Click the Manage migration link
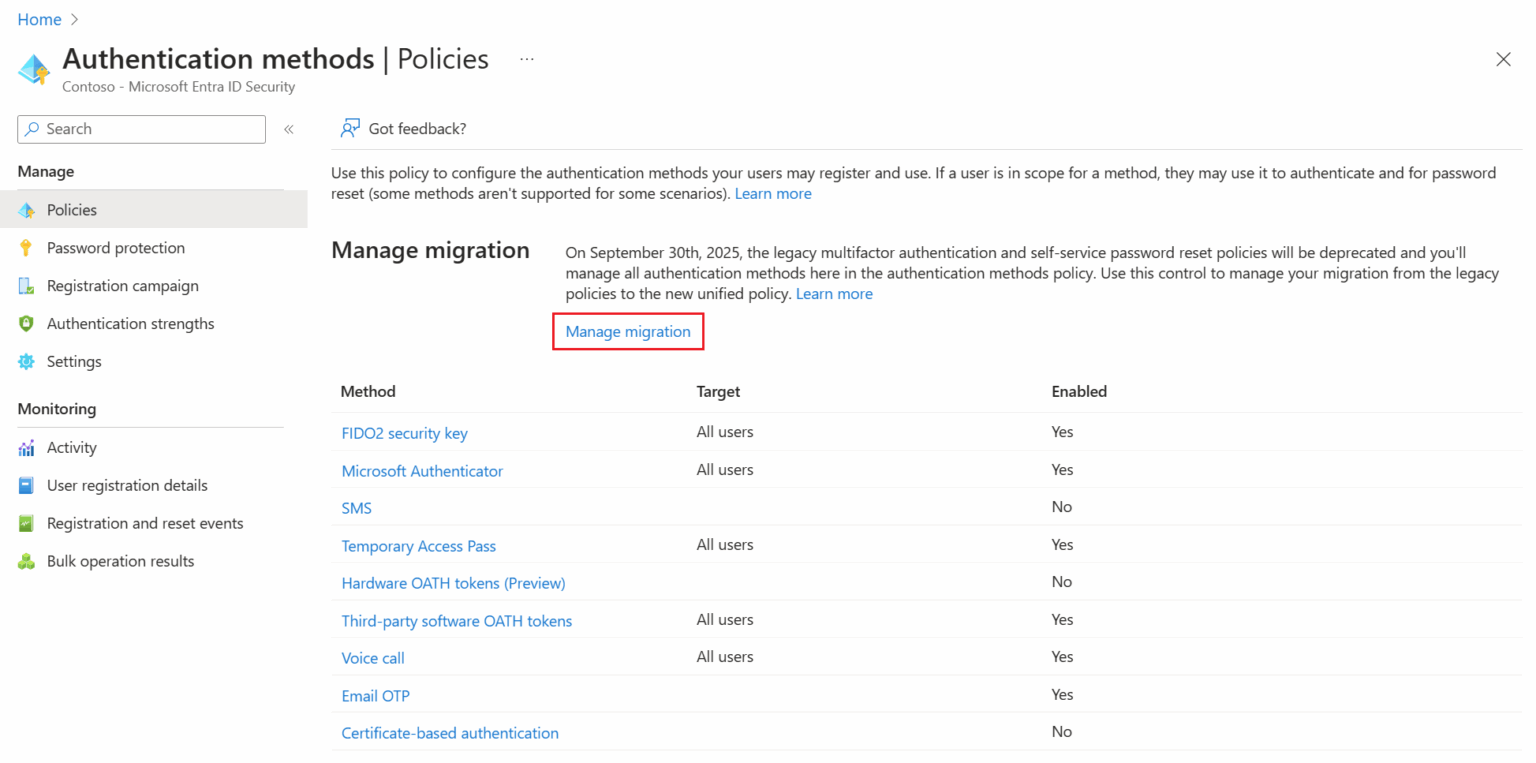1536x763 pixels. pyautogui.click(x=628, y=331)
